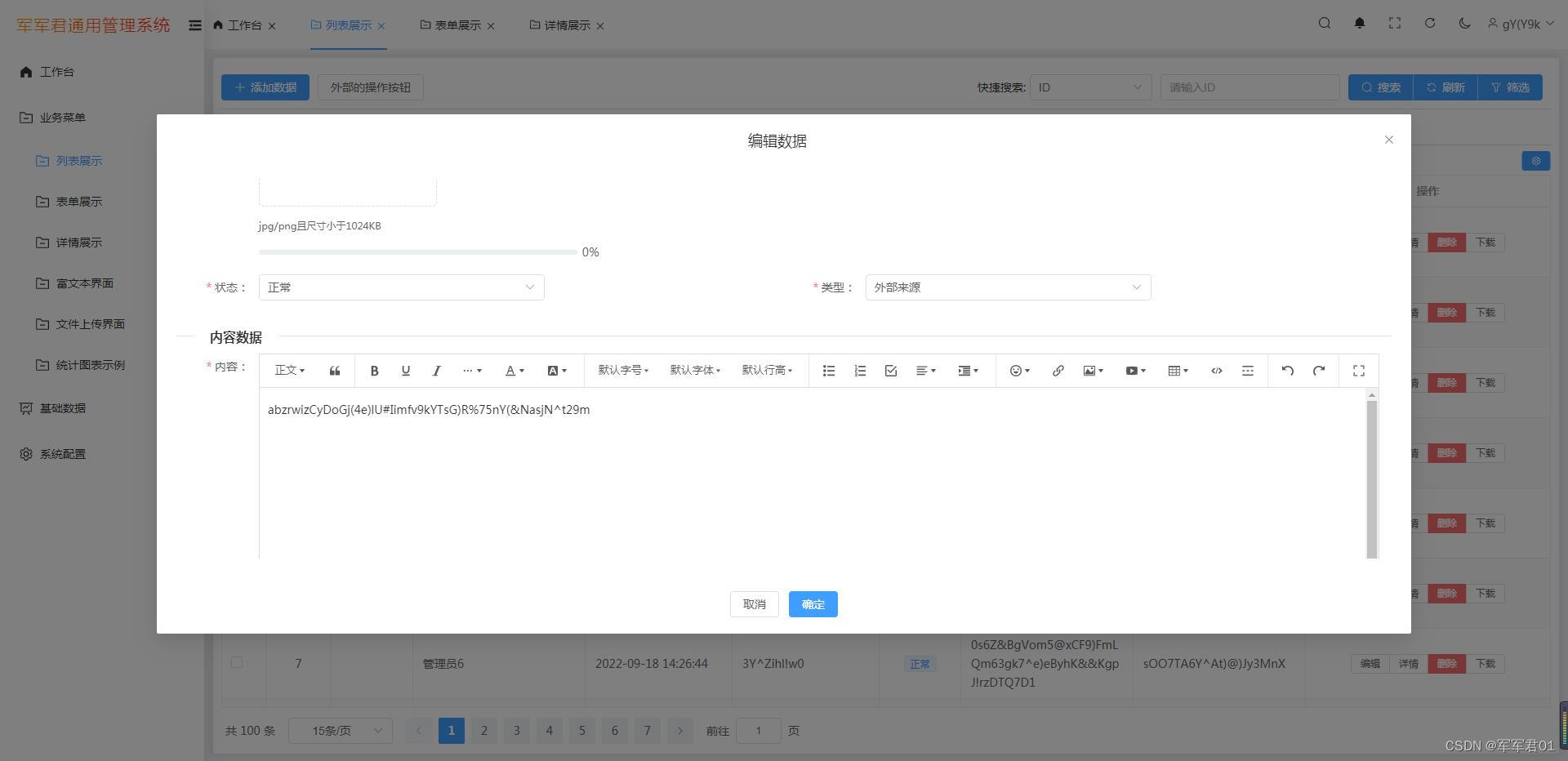Expand the 状态 dropdown showing 正常

point(401,287)
